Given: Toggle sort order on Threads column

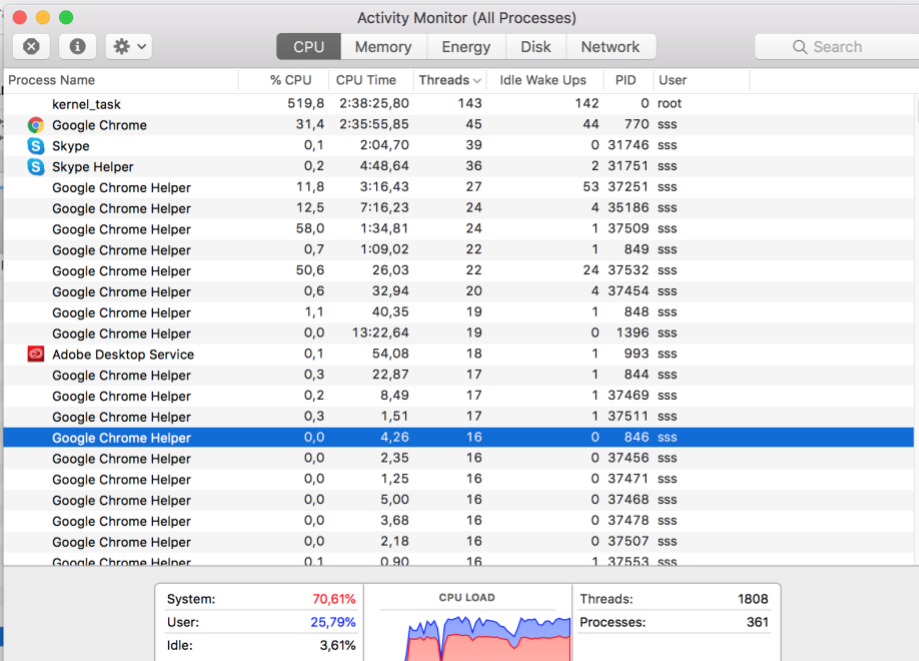Looking at the screenshot, I should (449, 80).
